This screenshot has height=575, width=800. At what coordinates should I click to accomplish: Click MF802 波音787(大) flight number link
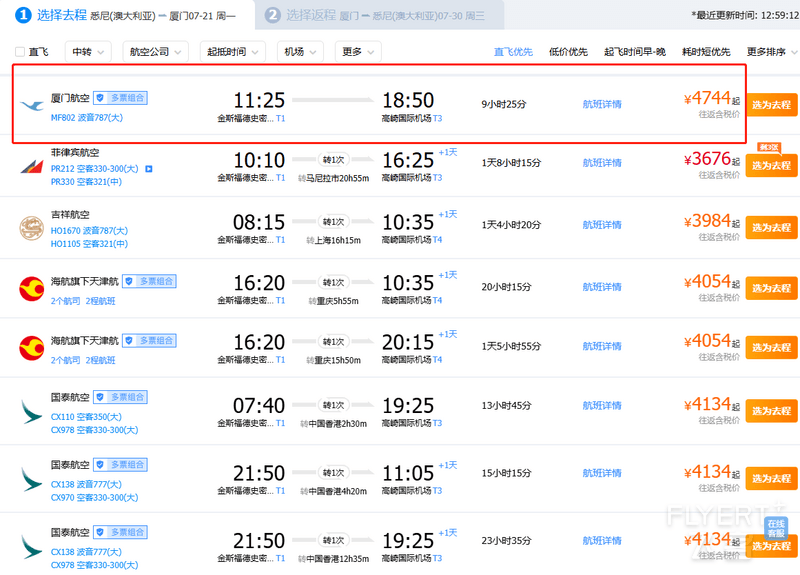click(x=87, y=117)
